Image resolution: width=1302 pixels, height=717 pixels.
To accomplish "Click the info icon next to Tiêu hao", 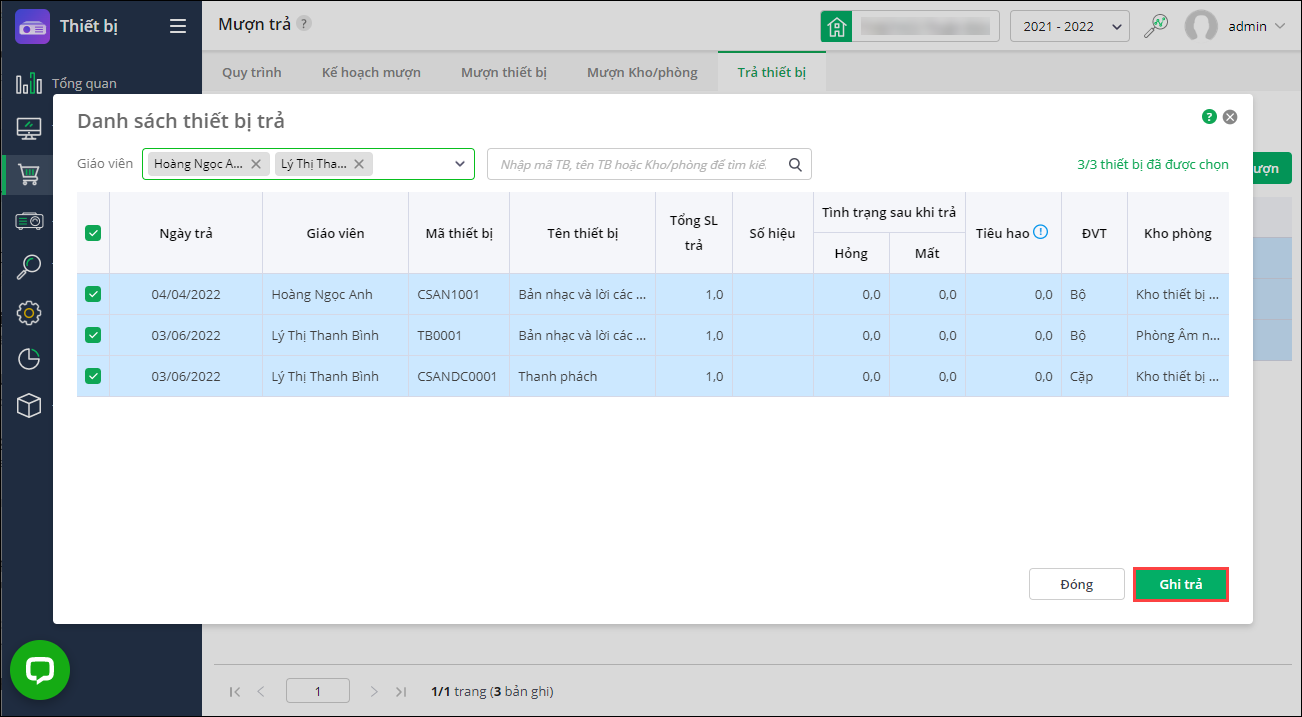I will click(1041, 232).
